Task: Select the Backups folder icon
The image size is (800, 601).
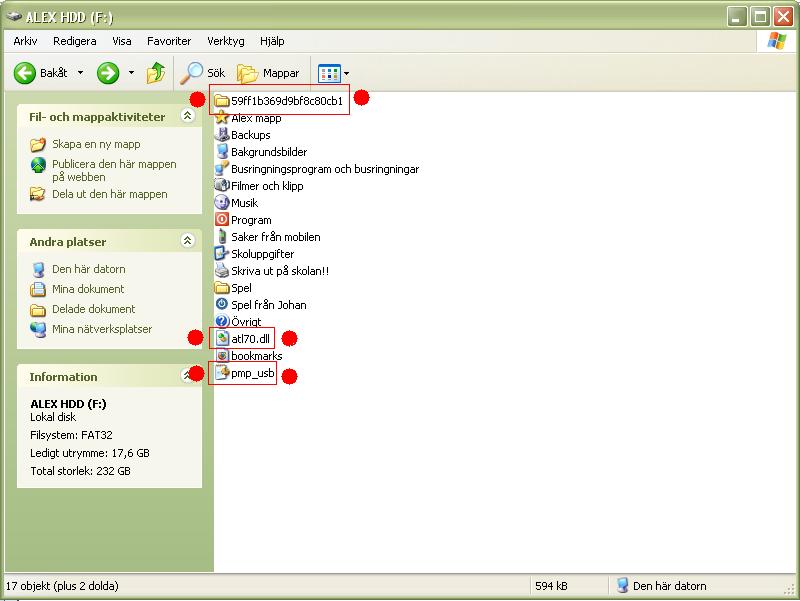Action: 222,135
